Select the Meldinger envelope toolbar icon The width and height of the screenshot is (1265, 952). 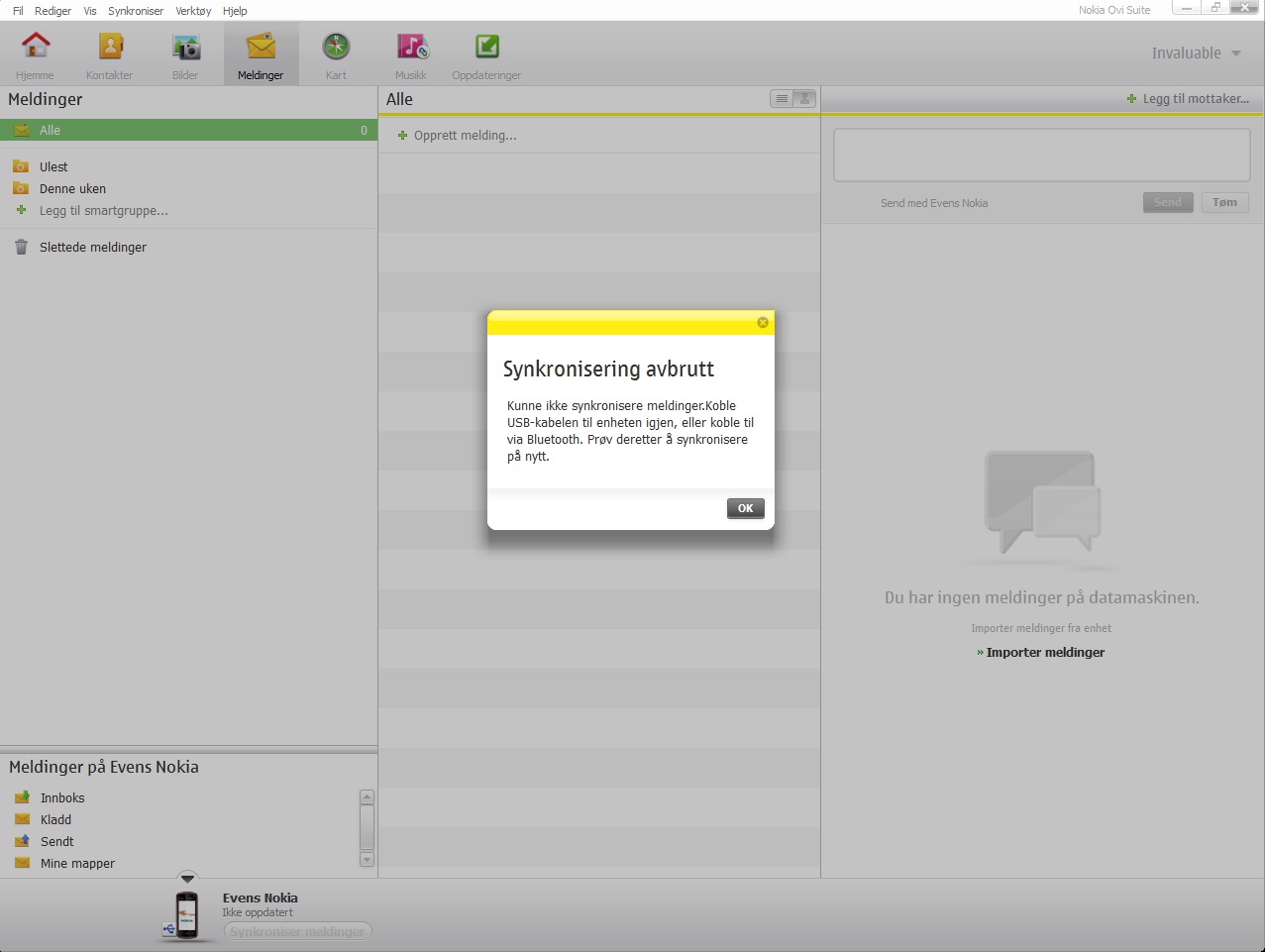pos(261,46)
